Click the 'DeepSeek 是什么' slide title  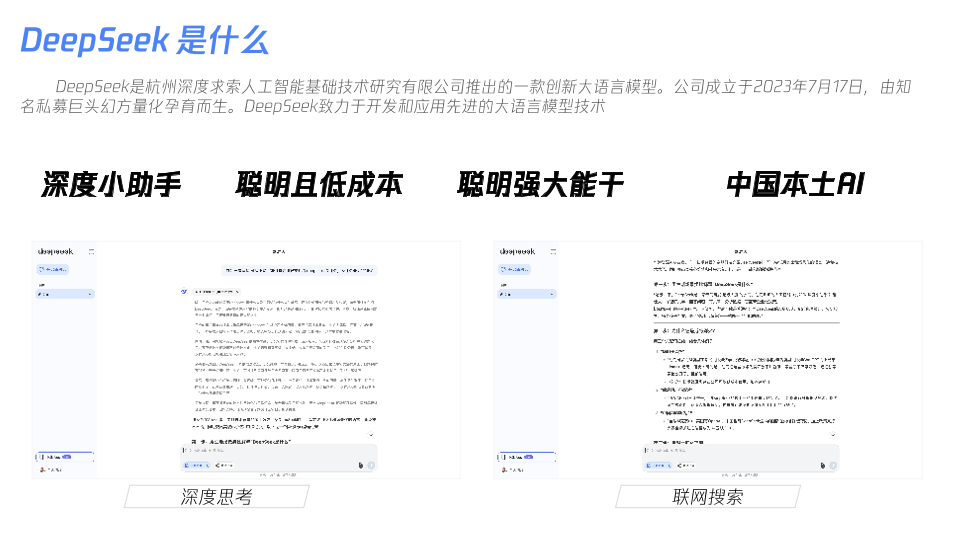144,40
